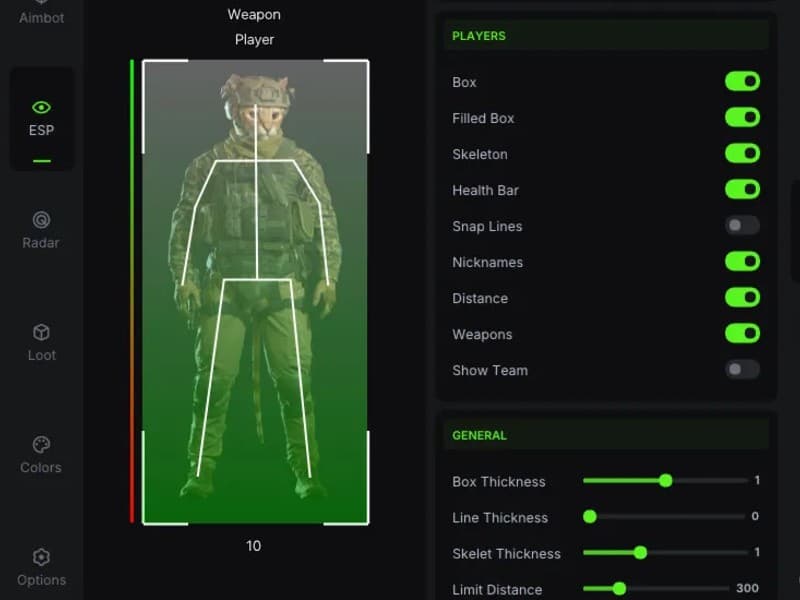
Task: Click the Line Thickness slider handle
Action: tap(590, 517)
